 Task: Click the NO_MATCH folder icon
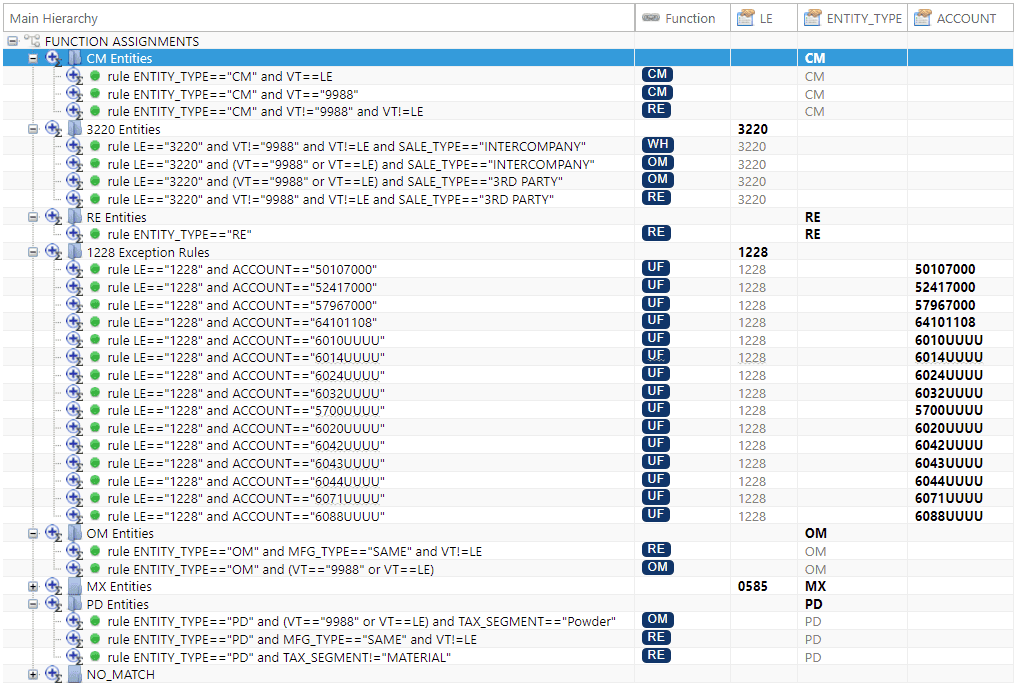point(75,674)
